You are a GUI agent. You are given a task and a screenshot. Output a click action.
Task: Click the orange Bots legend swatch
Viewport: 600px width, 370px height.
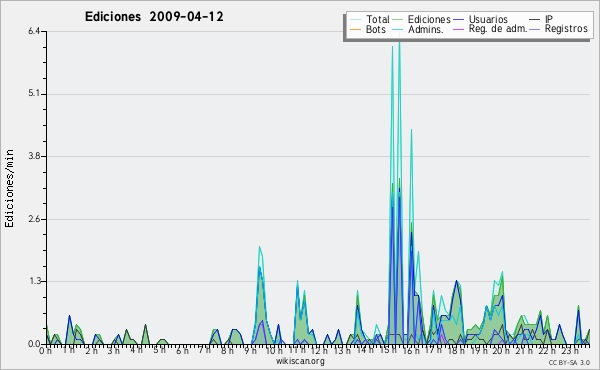click(355, 29)
